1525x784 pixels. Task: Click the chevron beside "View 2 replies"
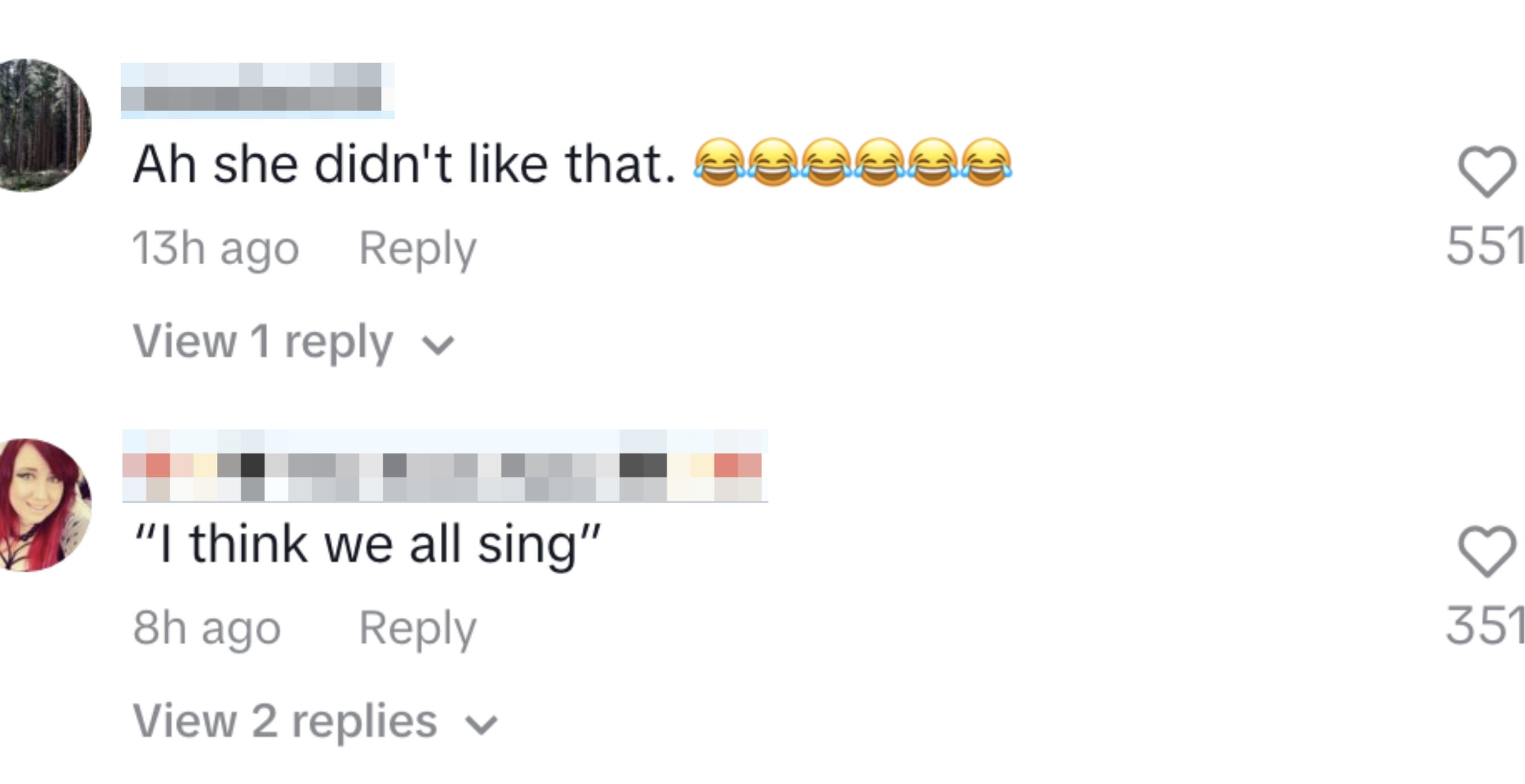(481, 724)
